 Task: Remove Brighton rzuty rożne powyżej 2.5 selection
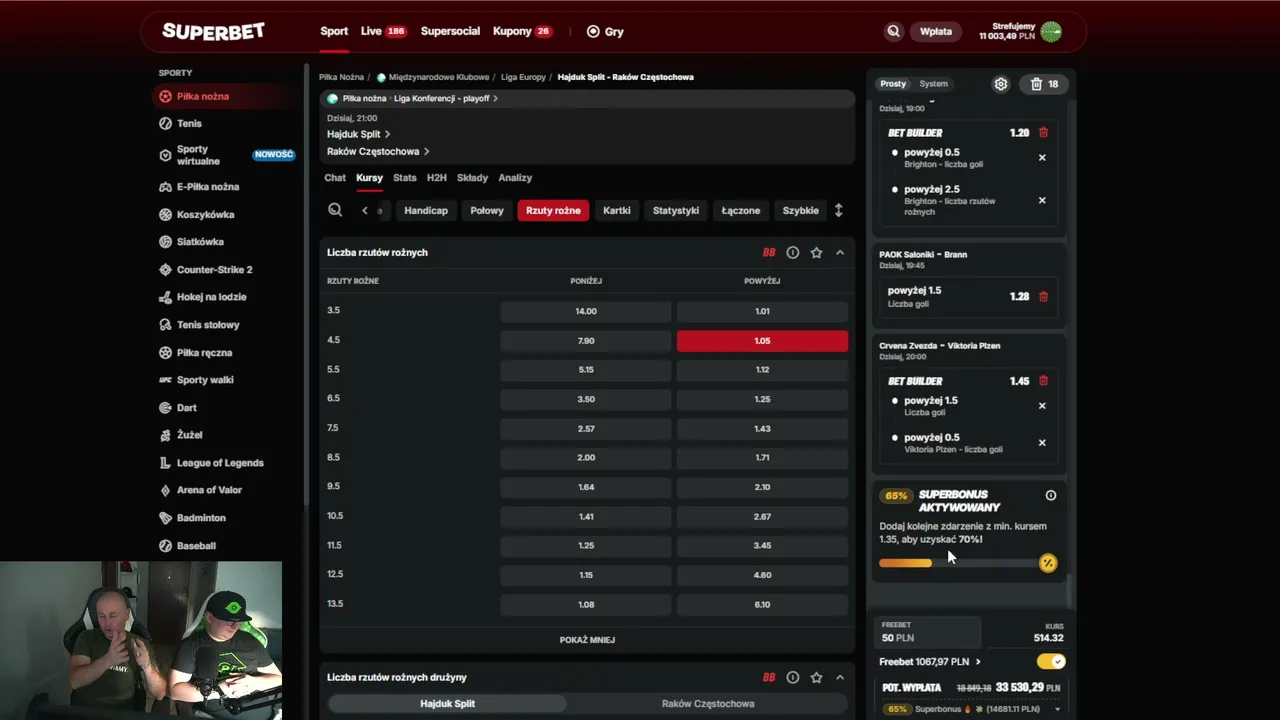pyautogui.click(x=1042, y=200)
